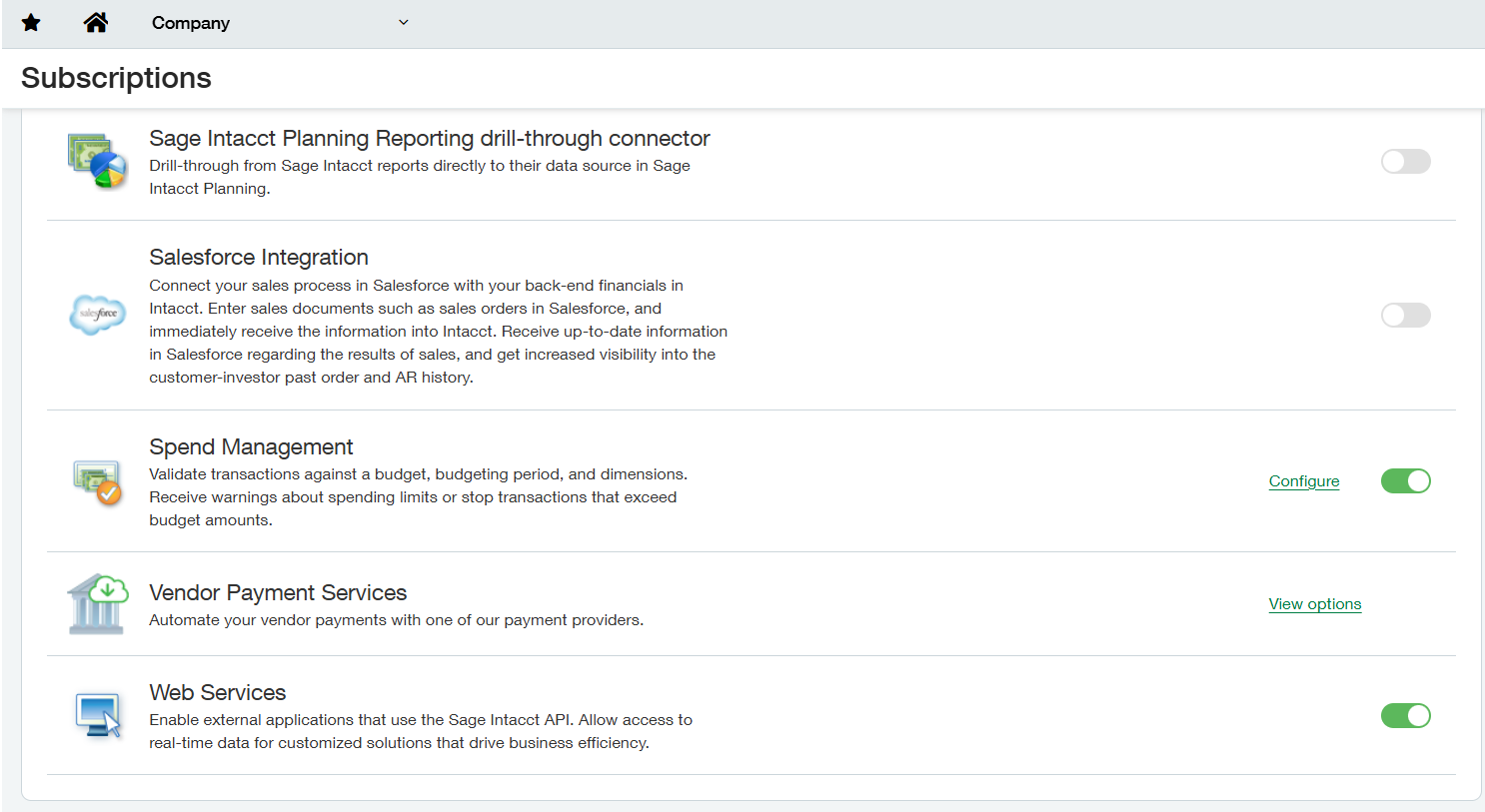Screen dimensions: 1485x812
Task: Enable the Salesforce Integration subscription
Action: [1406, 315]
